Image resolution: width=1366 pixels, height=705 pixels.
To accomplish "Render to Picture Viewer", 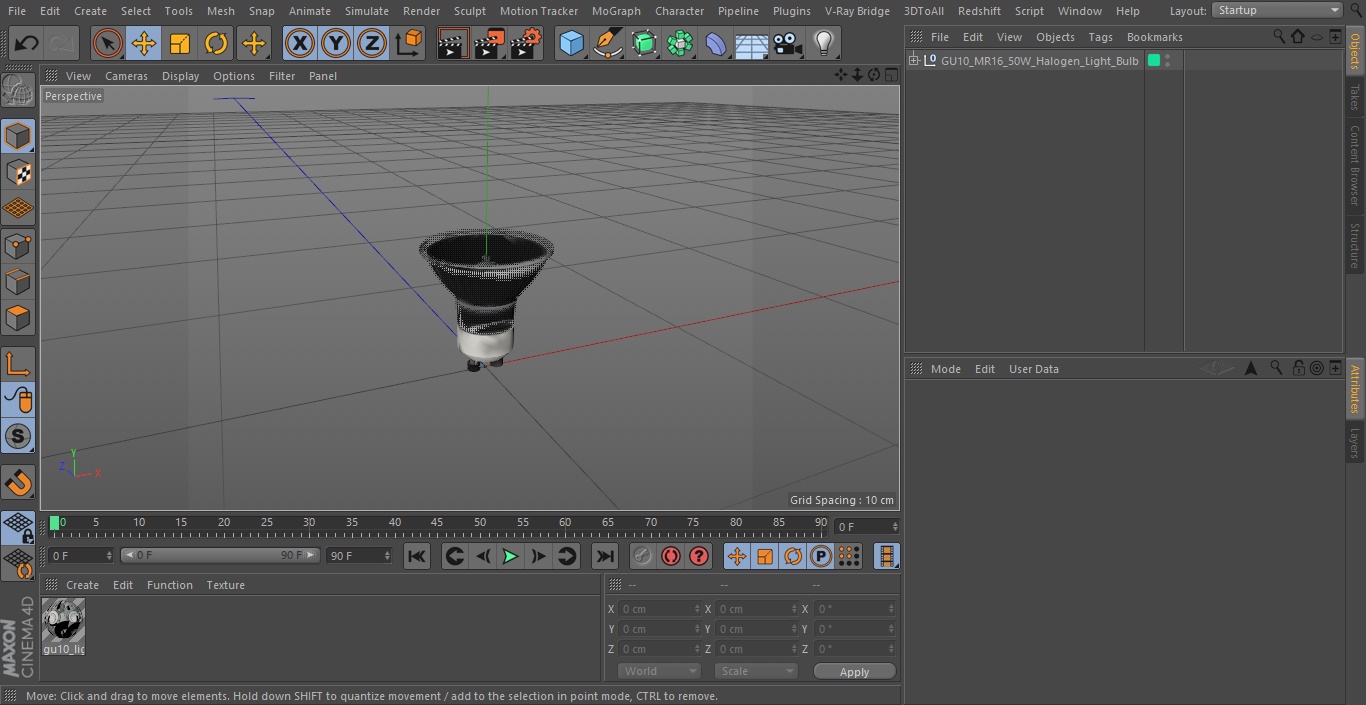I will tap(489, 43).
